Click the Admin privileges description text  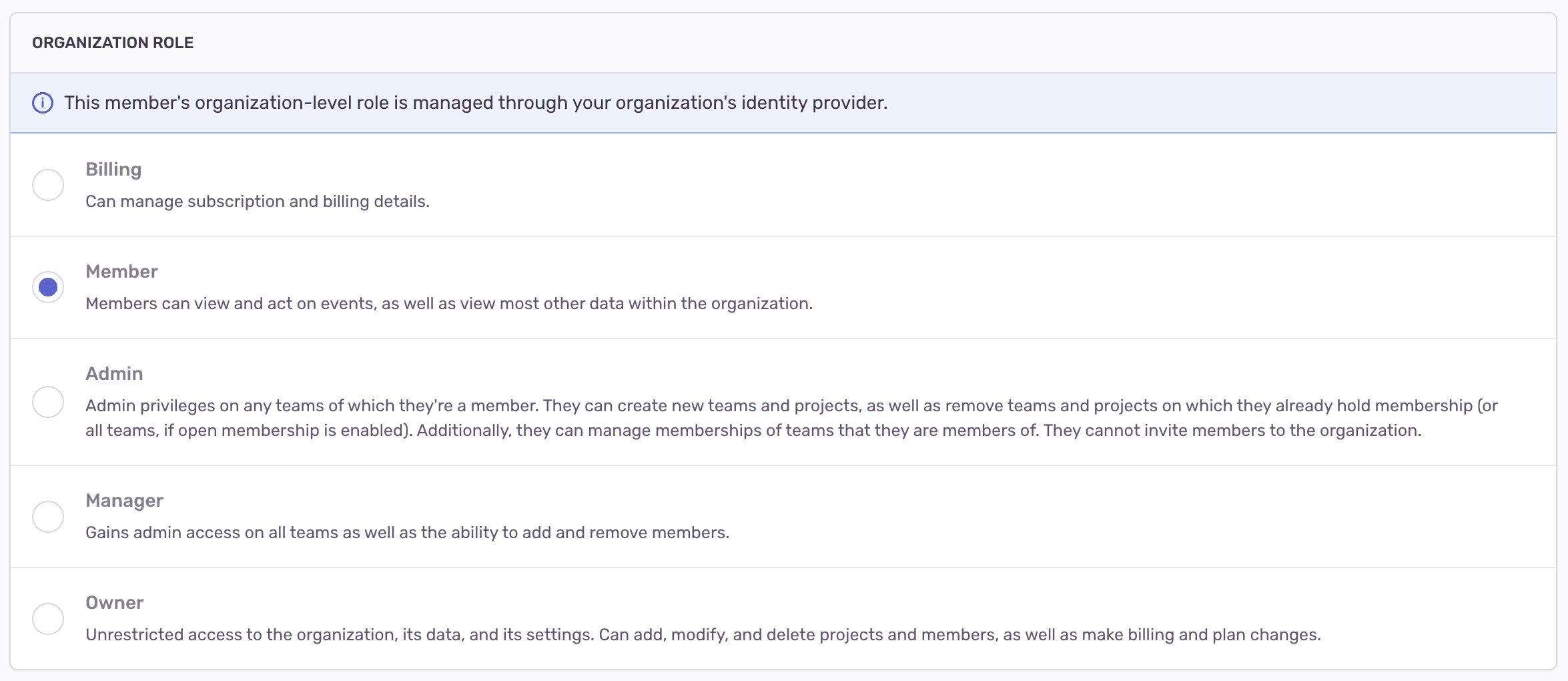(x=787, y=417)
